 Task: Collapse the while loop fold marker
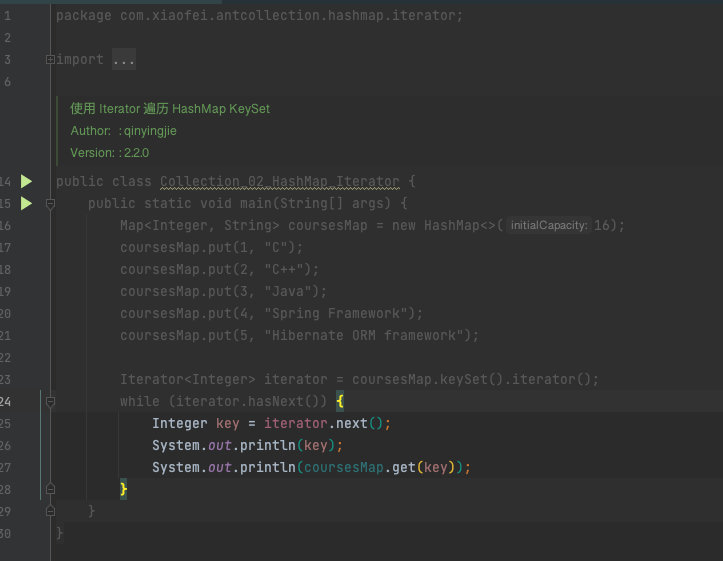tap(50, 401)
